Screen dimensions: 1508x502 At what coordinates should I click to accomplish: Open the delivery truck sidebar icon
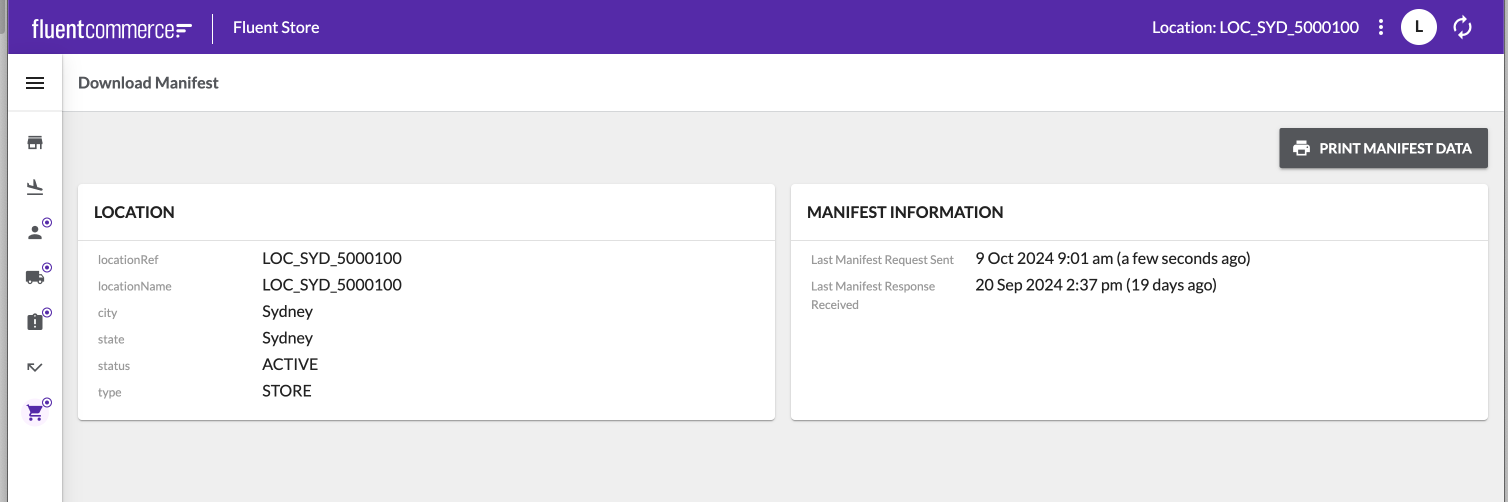pyautogui.click(x=35, y=277)
